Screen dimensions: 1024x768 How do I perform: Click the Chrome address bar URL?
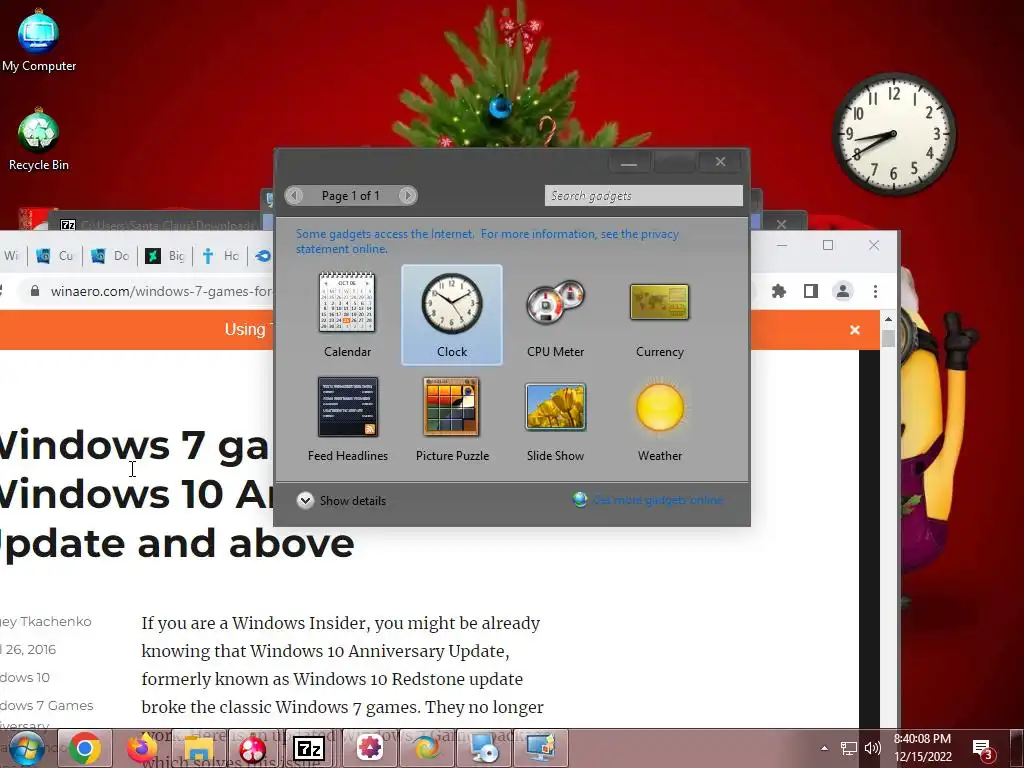tap(161, 291)
